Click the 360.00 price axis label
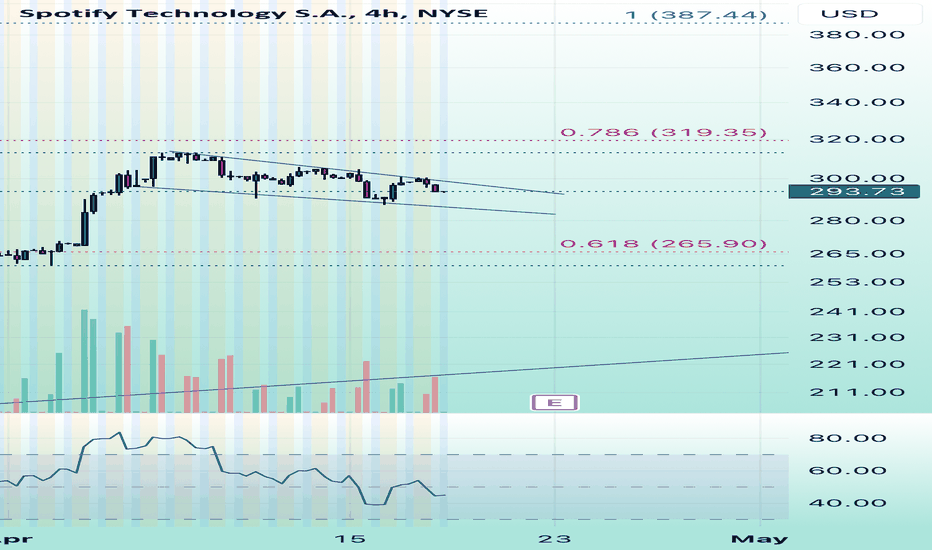Image resolution: width=932 pixels, height=550 pixels. pyautogui.click(x=857, y=68)
